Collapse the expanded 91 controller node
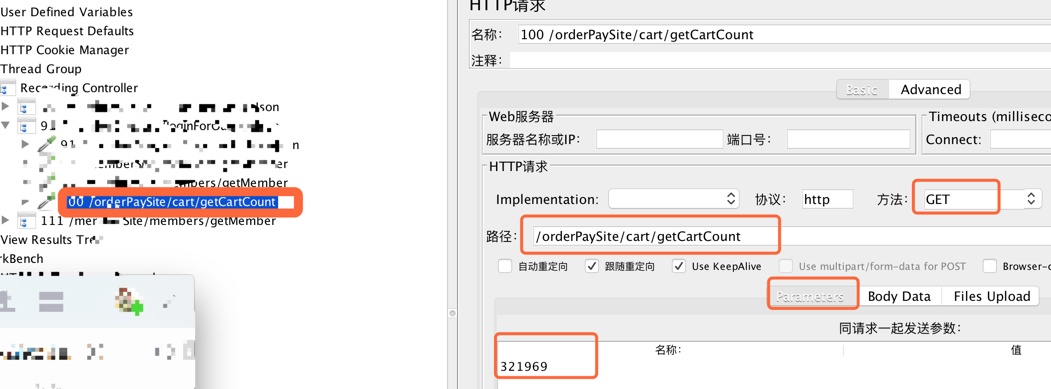Viewport: 1051px width, 389px height. pyautogui.click(x=6, y=125)
